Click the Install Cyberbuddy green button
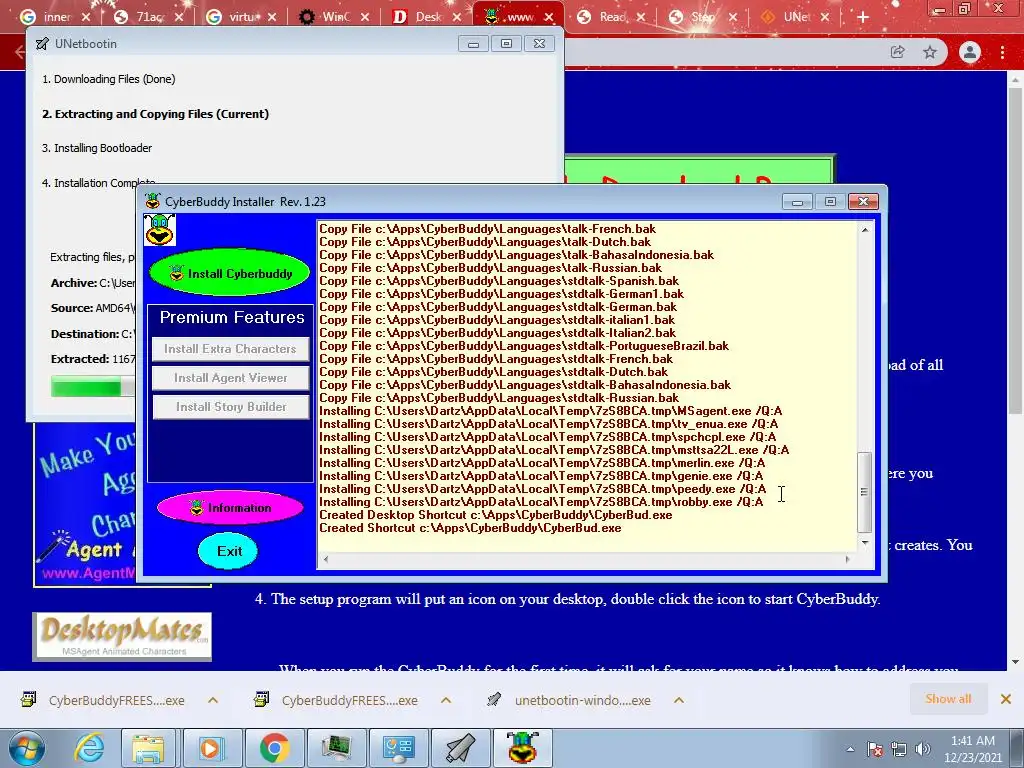This screenshot has width=1024, height=768. pyautogui.click(x=229, y=273)
